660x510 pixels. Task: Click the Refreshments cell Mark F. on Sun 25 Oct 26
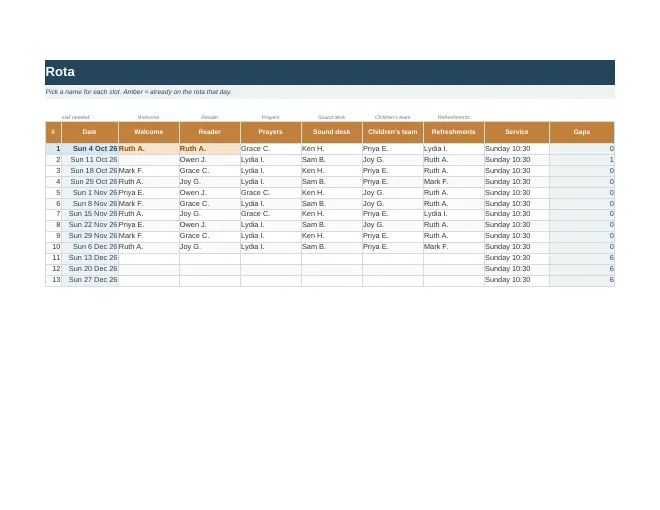454,182
